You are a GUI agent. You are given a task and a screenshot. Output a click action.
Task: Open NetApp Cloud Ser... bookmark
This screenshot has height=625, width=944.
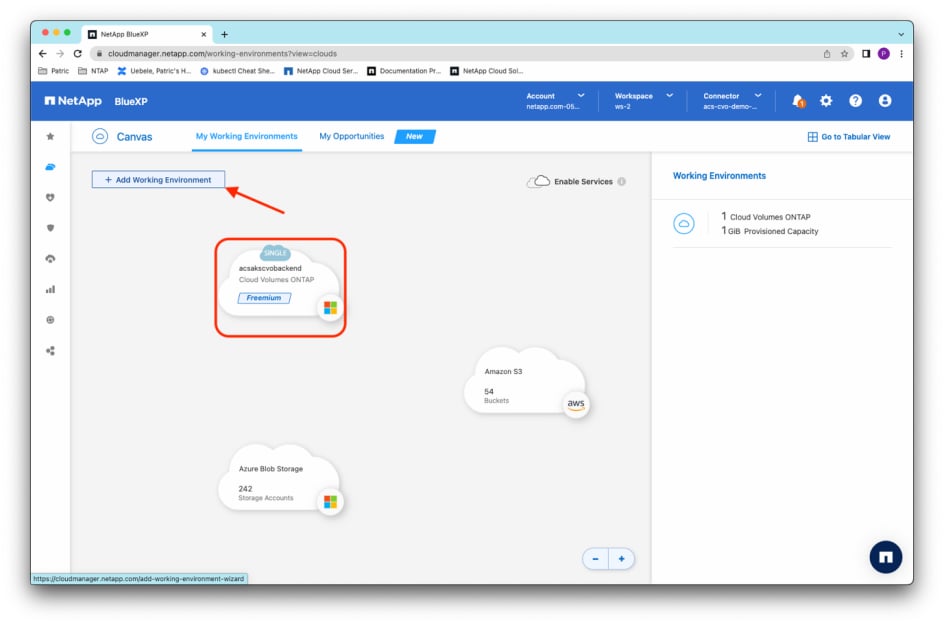click(x=321, y=70)
